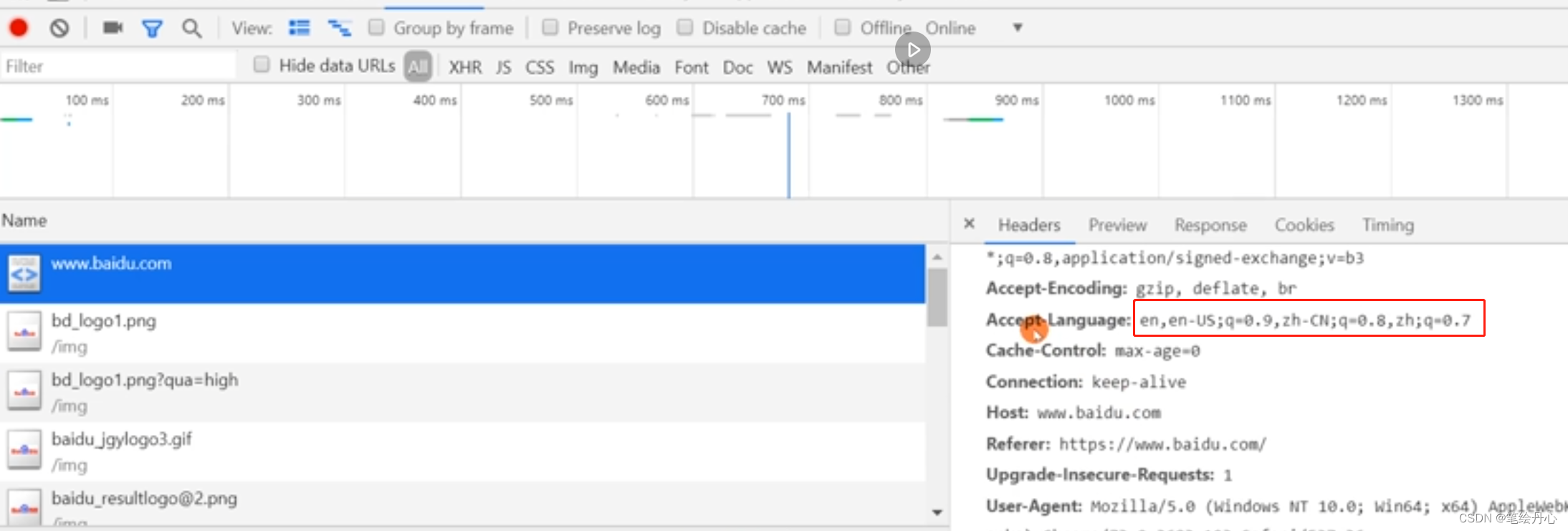Switch to large request rows view

[299, 28]
